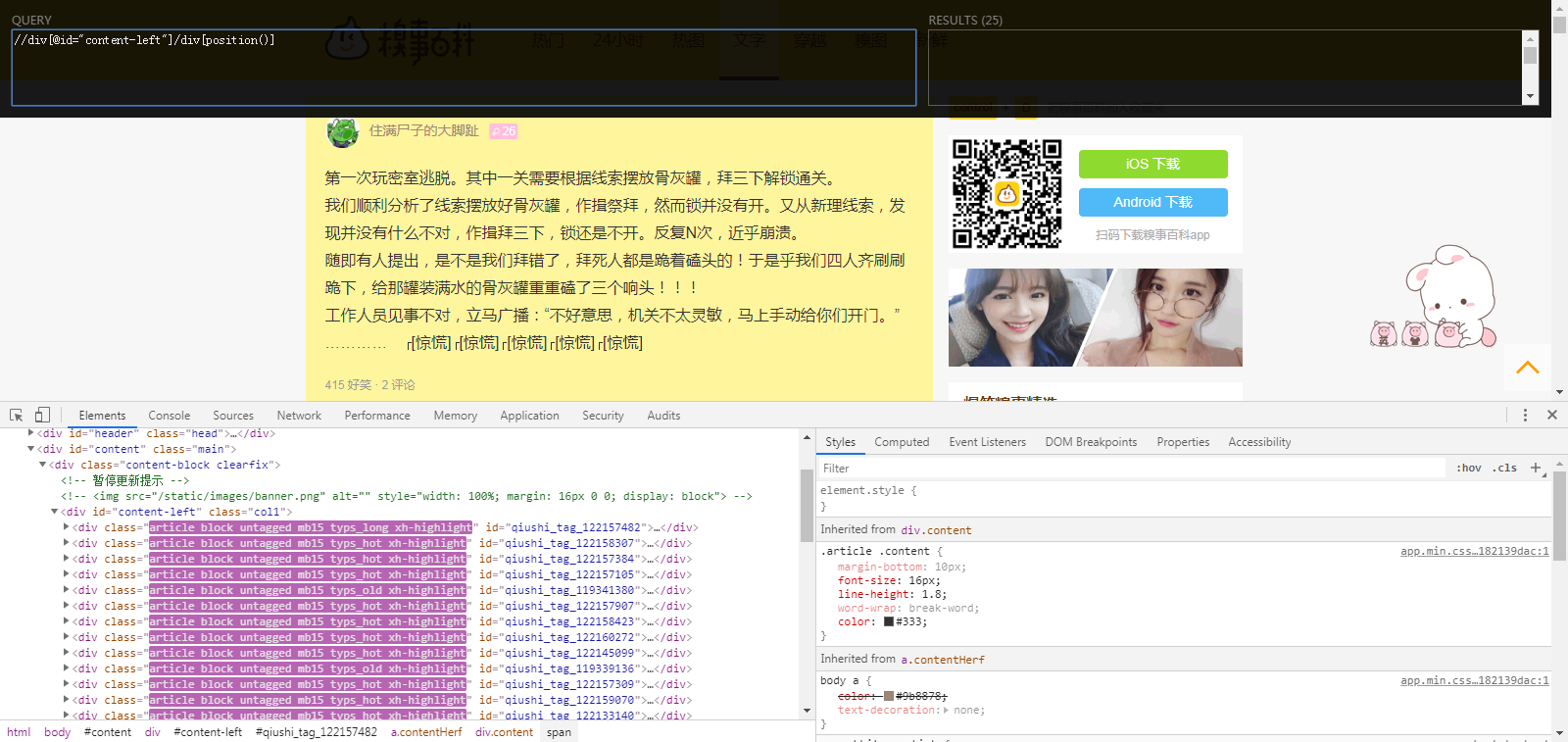Open app.min.css link for body a rule
This screenshot has height=742, width=1568.
coord(1474,680)
